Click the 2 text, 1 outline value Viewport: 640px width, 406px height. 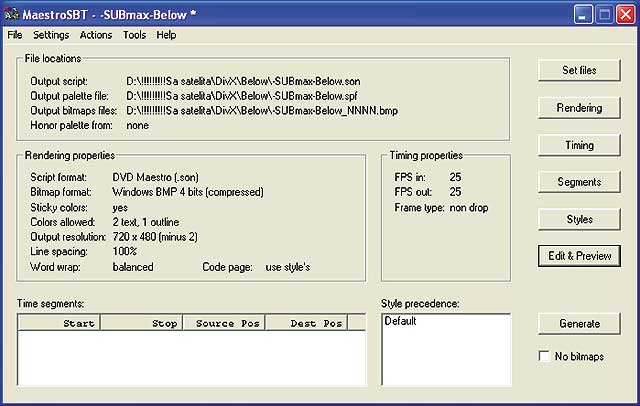click(x=146, y=222)
